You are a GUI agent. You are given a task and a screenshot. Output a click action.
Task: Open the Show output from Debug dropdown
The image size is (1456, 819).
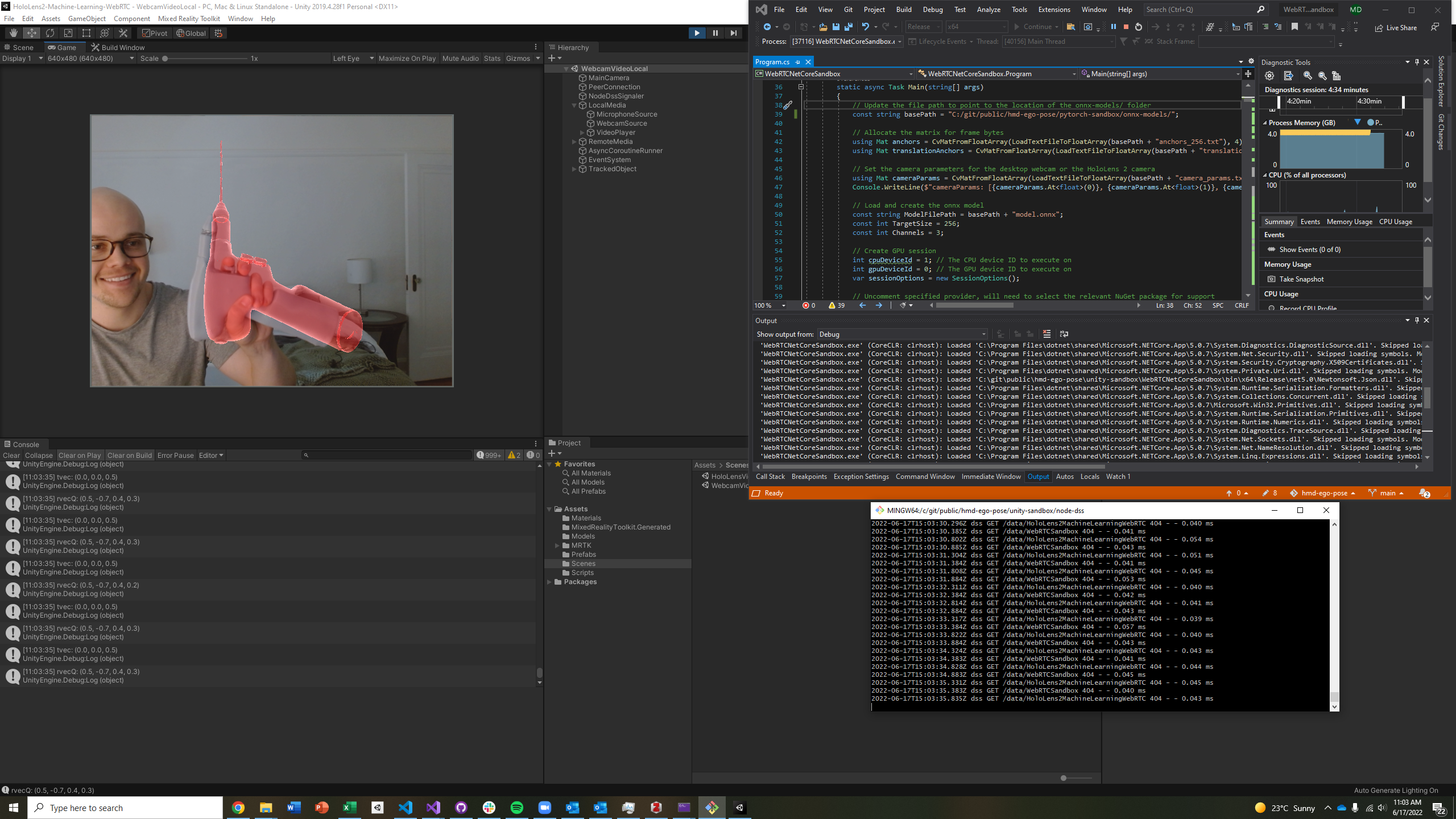click(902, 334)
